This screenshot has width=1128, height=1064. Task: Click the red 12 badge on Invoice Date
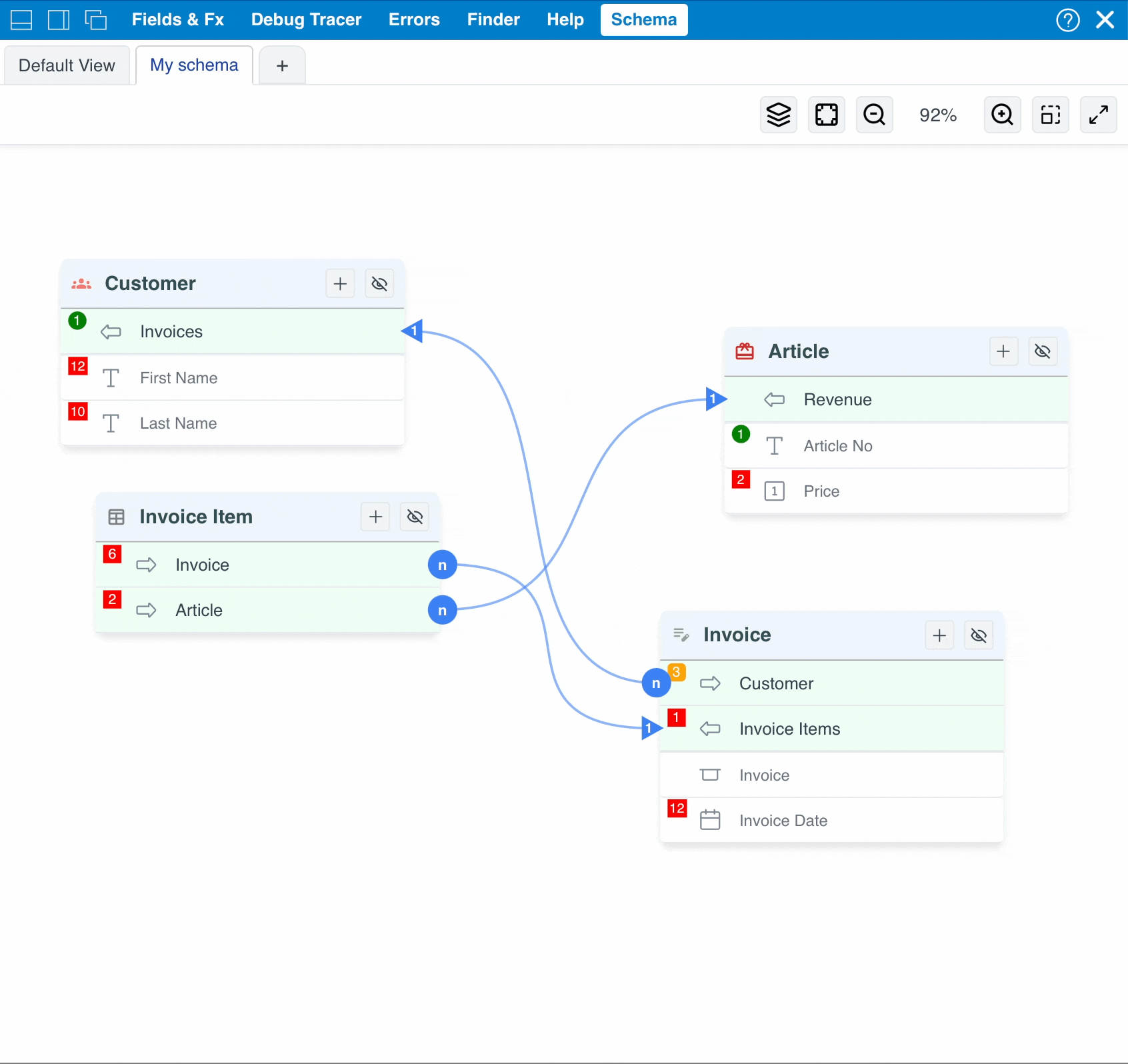click(677, 809)
